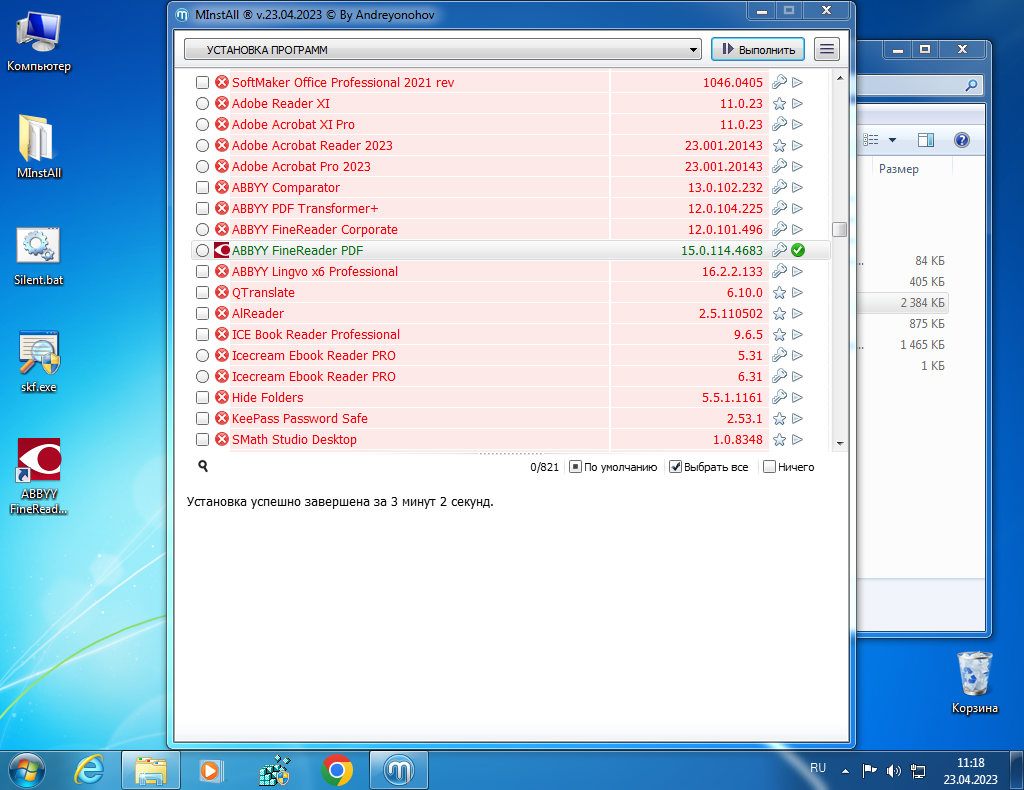Screen dimensions: 1024x790
Task: Click the play arrow in AlReader row
Action: [x=797, y=313]
